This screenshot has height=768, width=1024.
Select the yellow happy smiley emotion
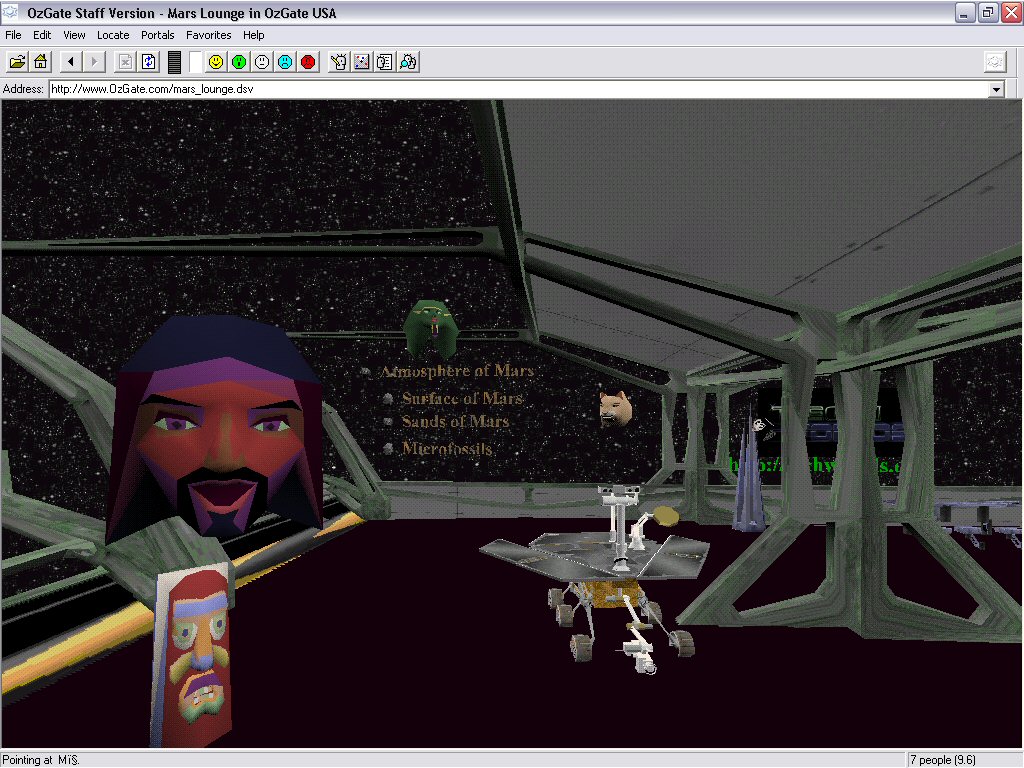[216, 62]
